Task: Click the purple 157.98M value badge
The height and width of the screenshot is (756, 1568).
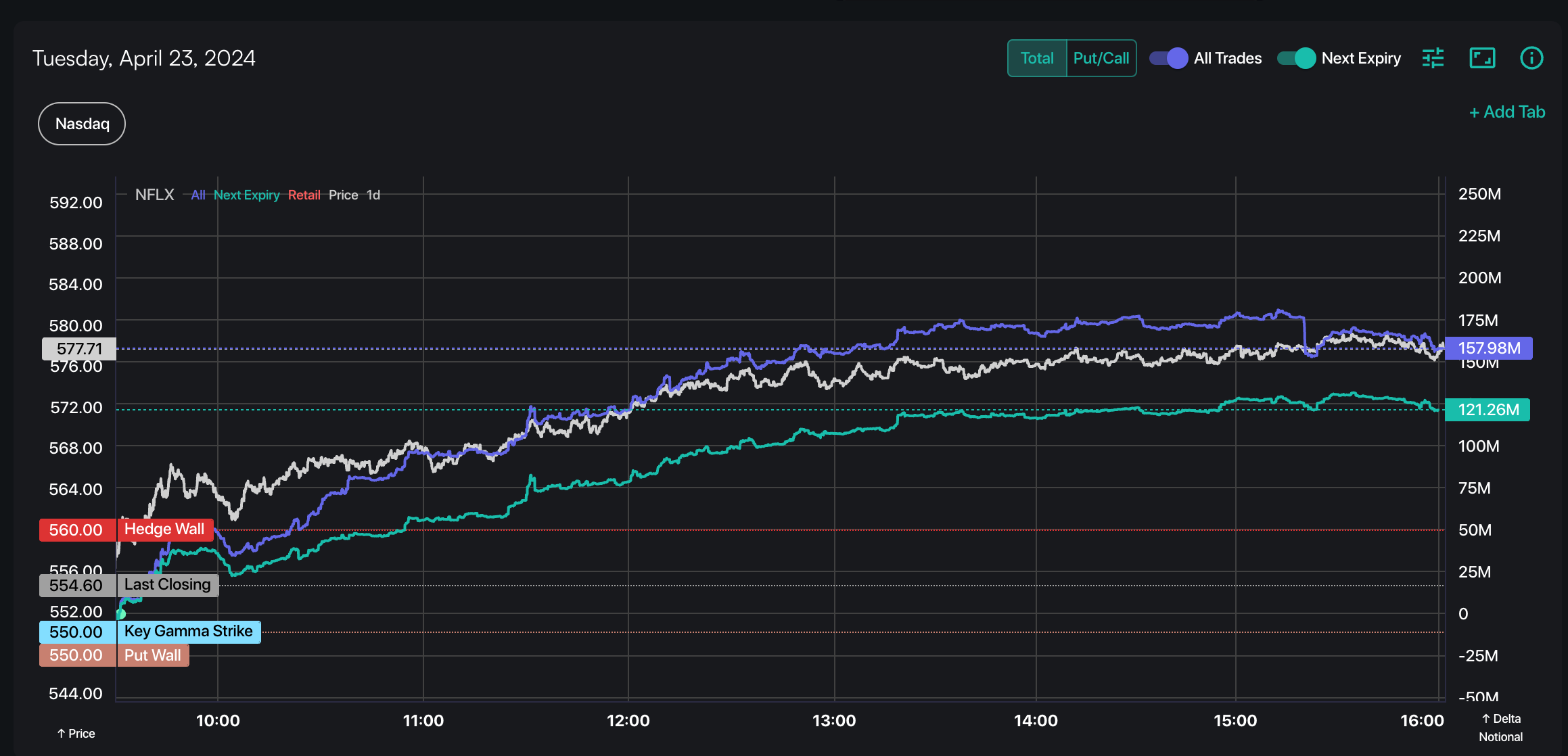Action: 1488,348
